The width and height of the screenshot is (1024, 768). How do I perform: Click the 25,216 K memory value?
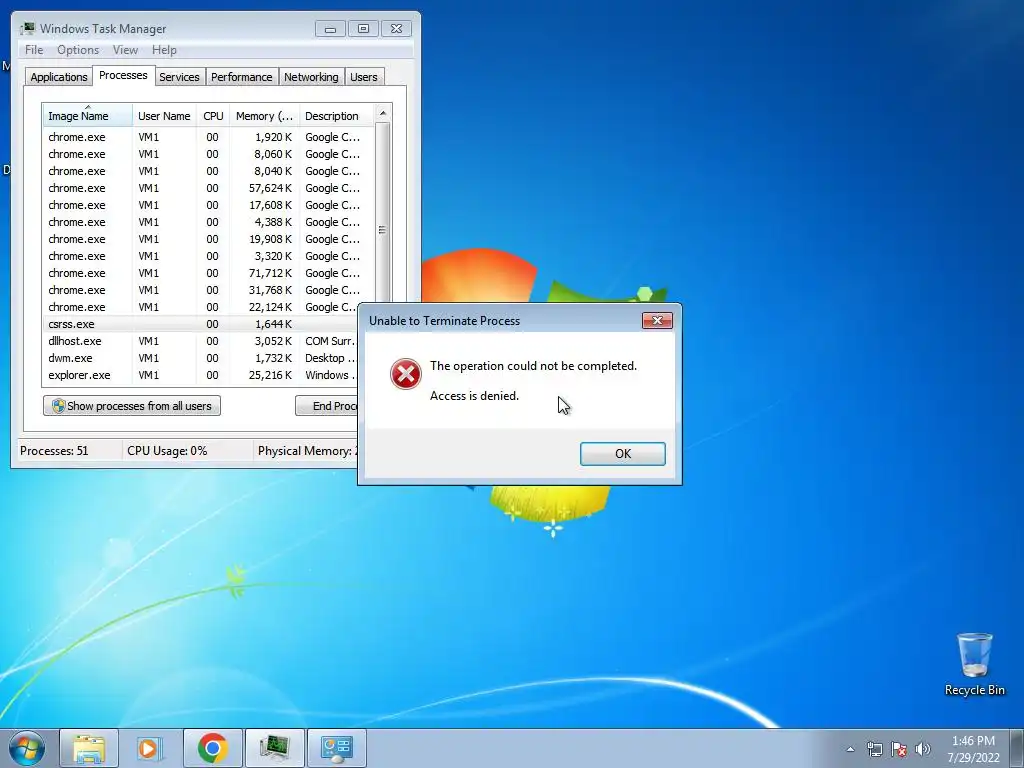coord(270,375)
